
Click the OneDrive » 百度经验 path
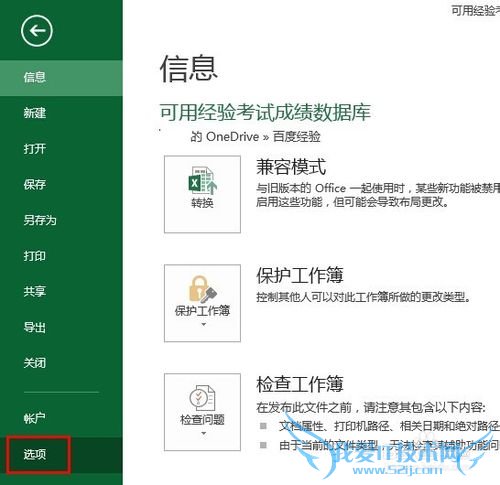256,137
